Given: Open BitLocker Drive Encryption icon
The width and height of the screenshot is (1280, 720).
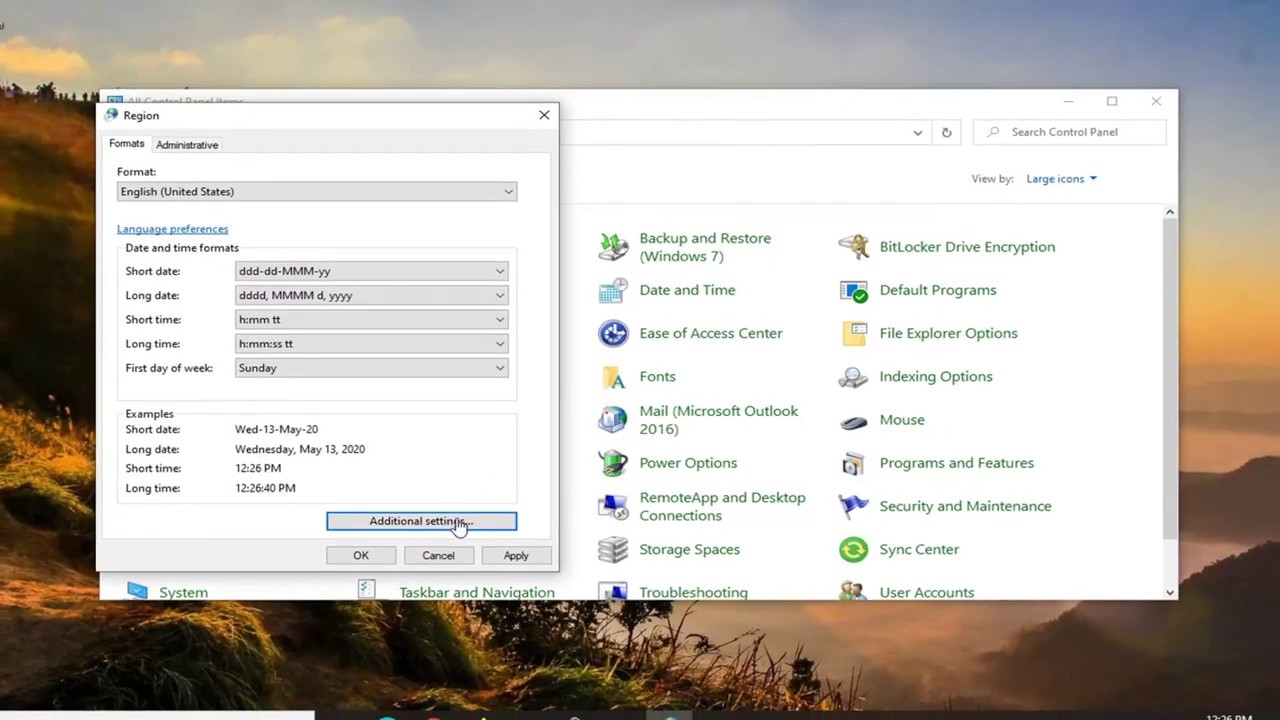Looking at the screenshot, I should pyautogui.click(x=853, y=247).
